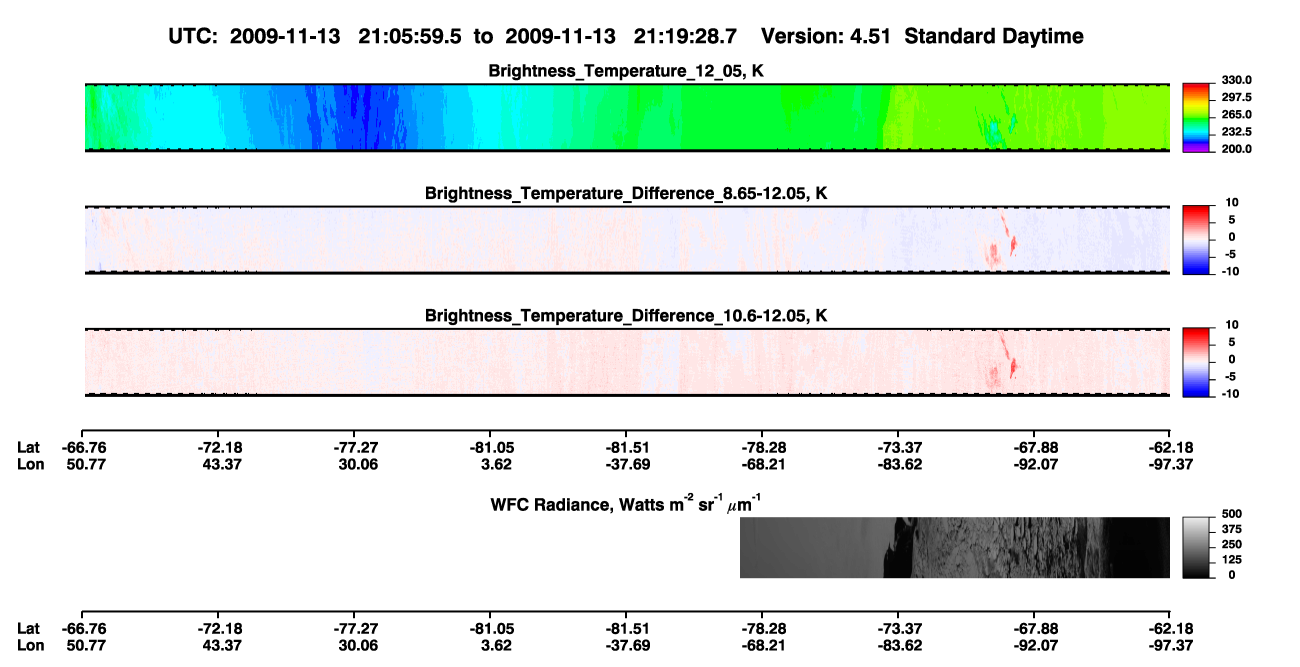
Task: Click the Brightness Temperature 12.05 image strip
Action: [626, 118]
